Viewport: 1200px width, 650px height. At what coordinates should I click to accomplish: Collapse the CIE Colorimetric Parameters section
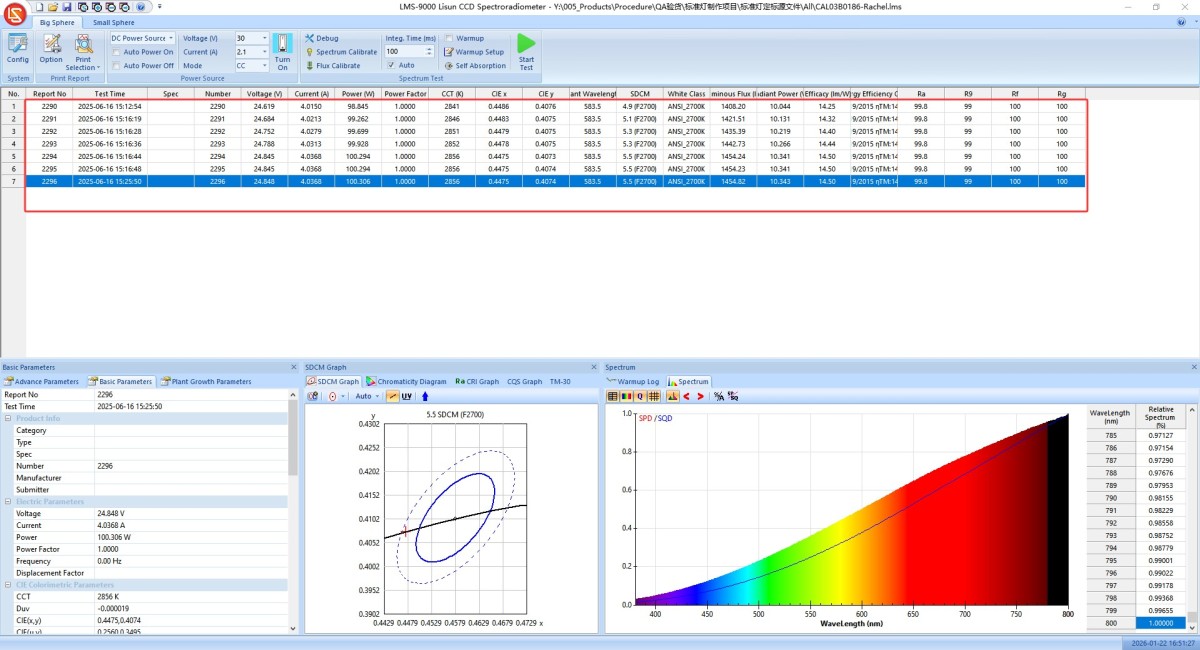pyautogui.click(x=9, y=585)
